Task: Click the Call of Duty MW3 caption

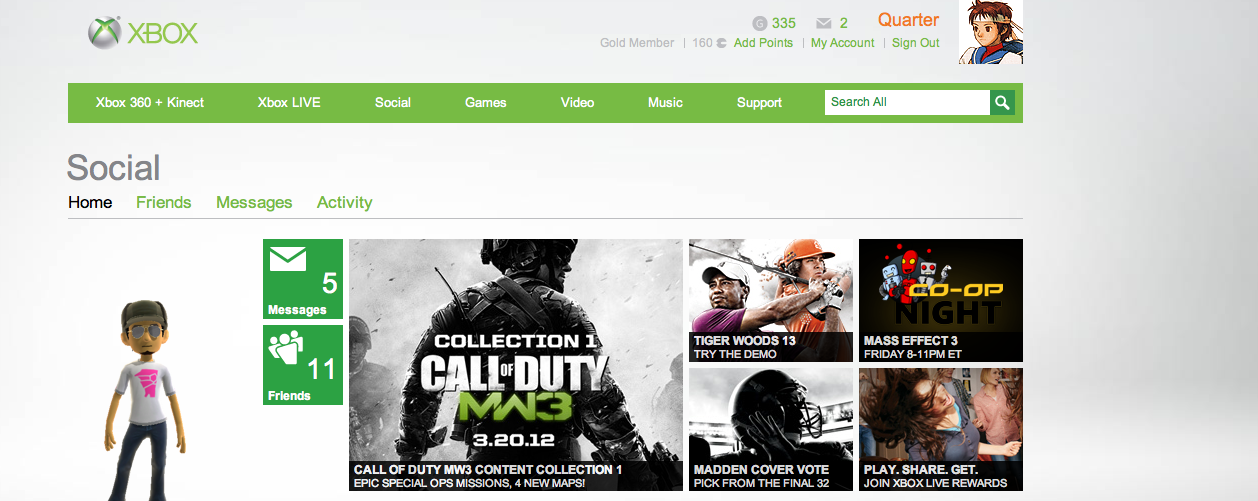Action: [488, 469]
